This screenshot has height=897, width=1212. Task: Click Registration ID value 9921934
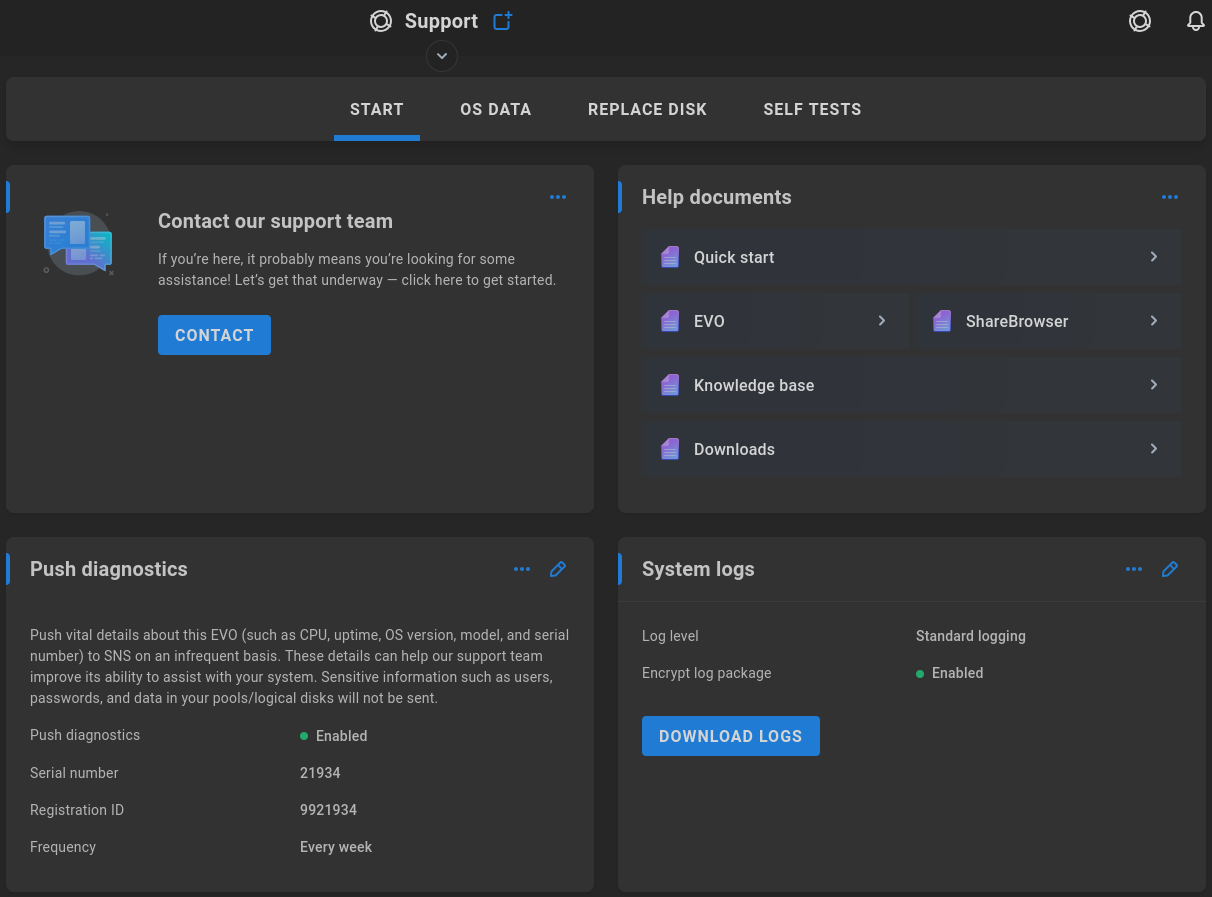click(x=328, y=810)
